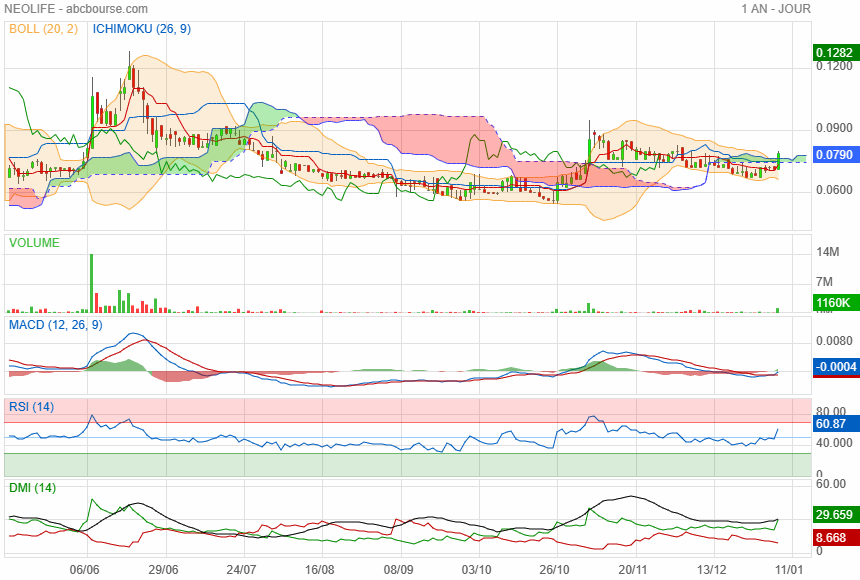Click the 03/10 date label
This screenshot has height=580, width=860.
(477, 570)
